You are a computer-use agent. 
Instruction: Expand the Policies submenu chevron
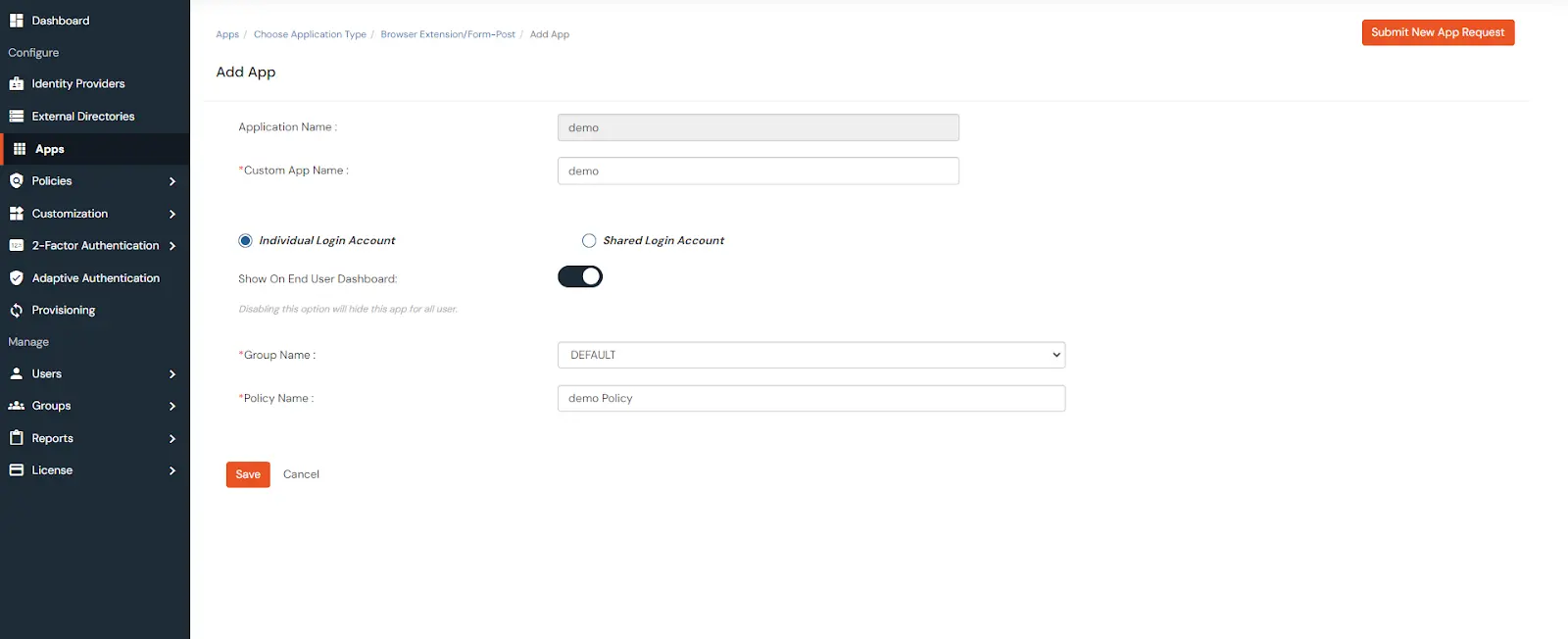click(x=172, y=181)
